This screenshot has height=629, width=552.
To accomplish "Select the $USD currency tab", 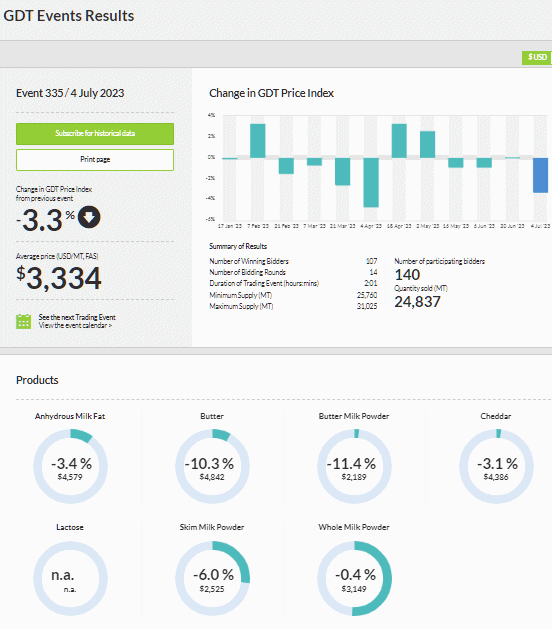I will pyautogui.click(x=537, y=57).
